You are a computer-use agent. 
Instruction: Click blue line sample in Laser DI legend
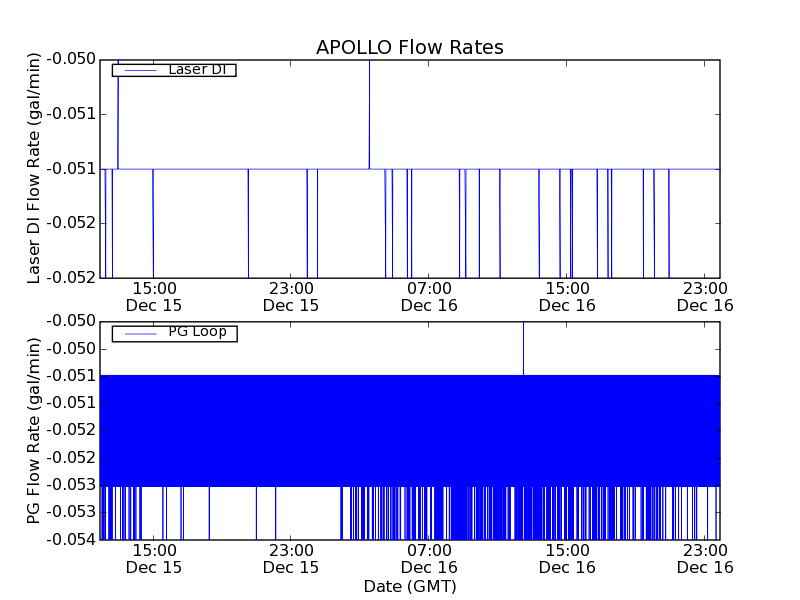coord(138,70)
